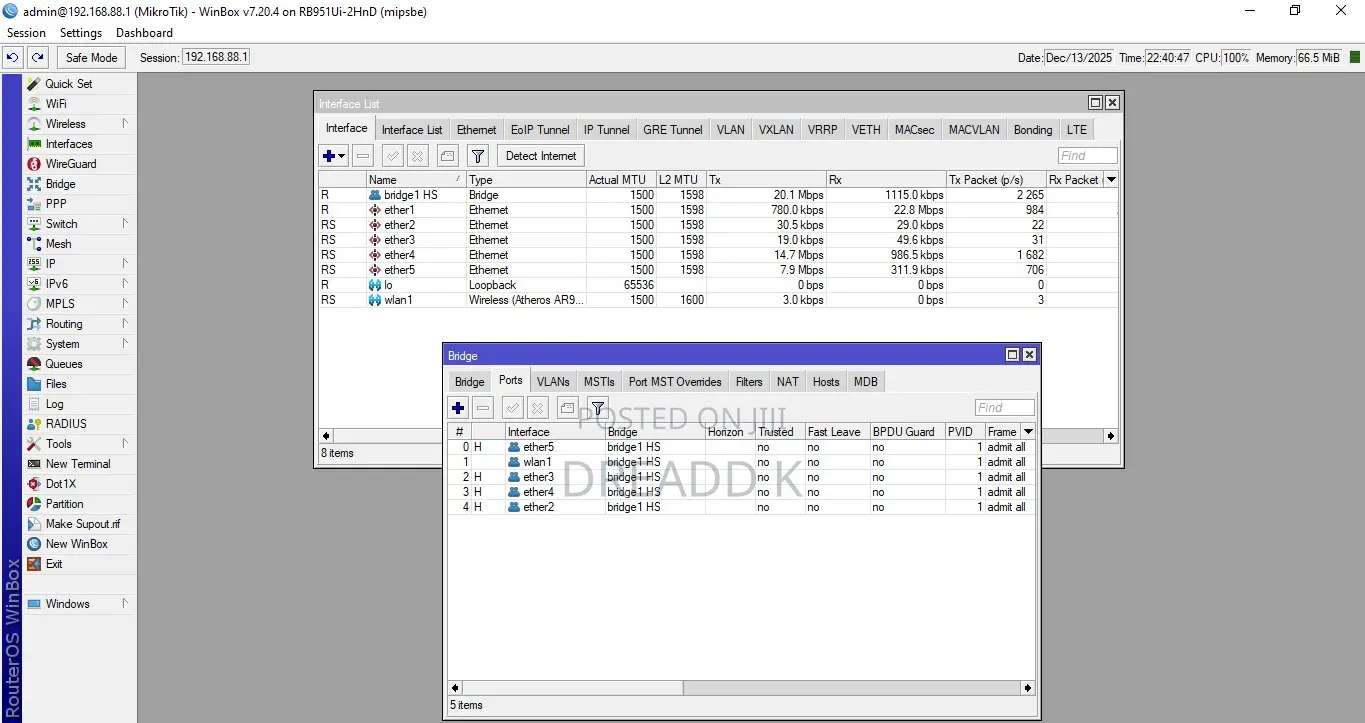Switch to the VLANs tab in Bridge window
1365x723 pixels.
click(553, 382)
